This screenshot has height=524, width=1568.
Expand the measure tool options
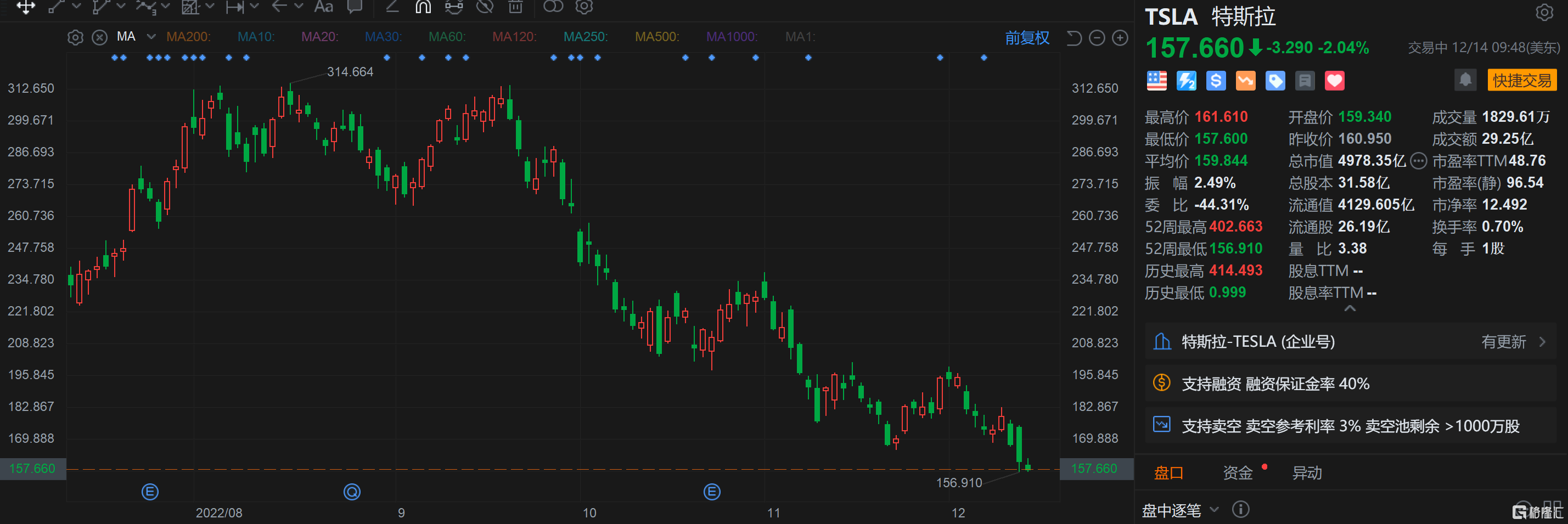tap(255, 6)
